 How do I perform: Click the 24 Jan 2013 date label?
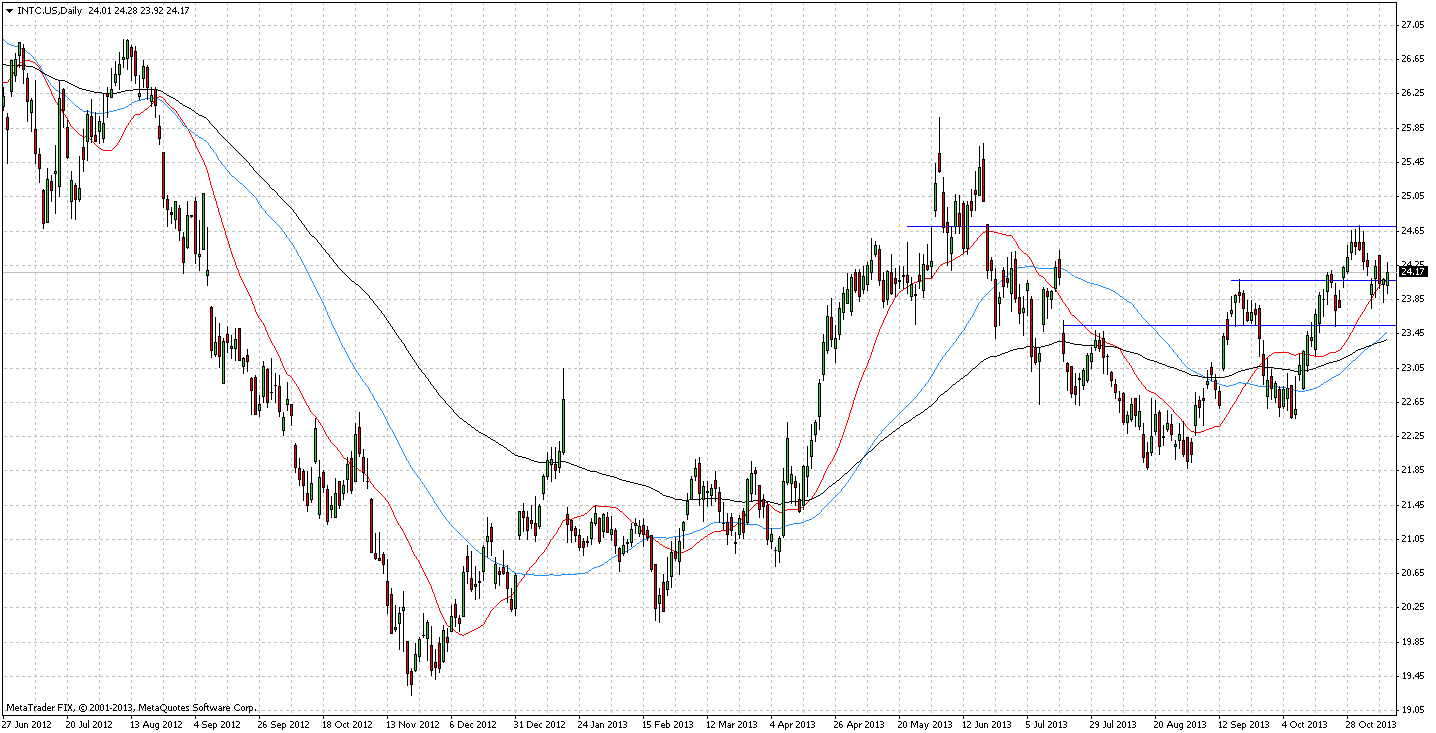pyautogui.click(x=602, y=723)
